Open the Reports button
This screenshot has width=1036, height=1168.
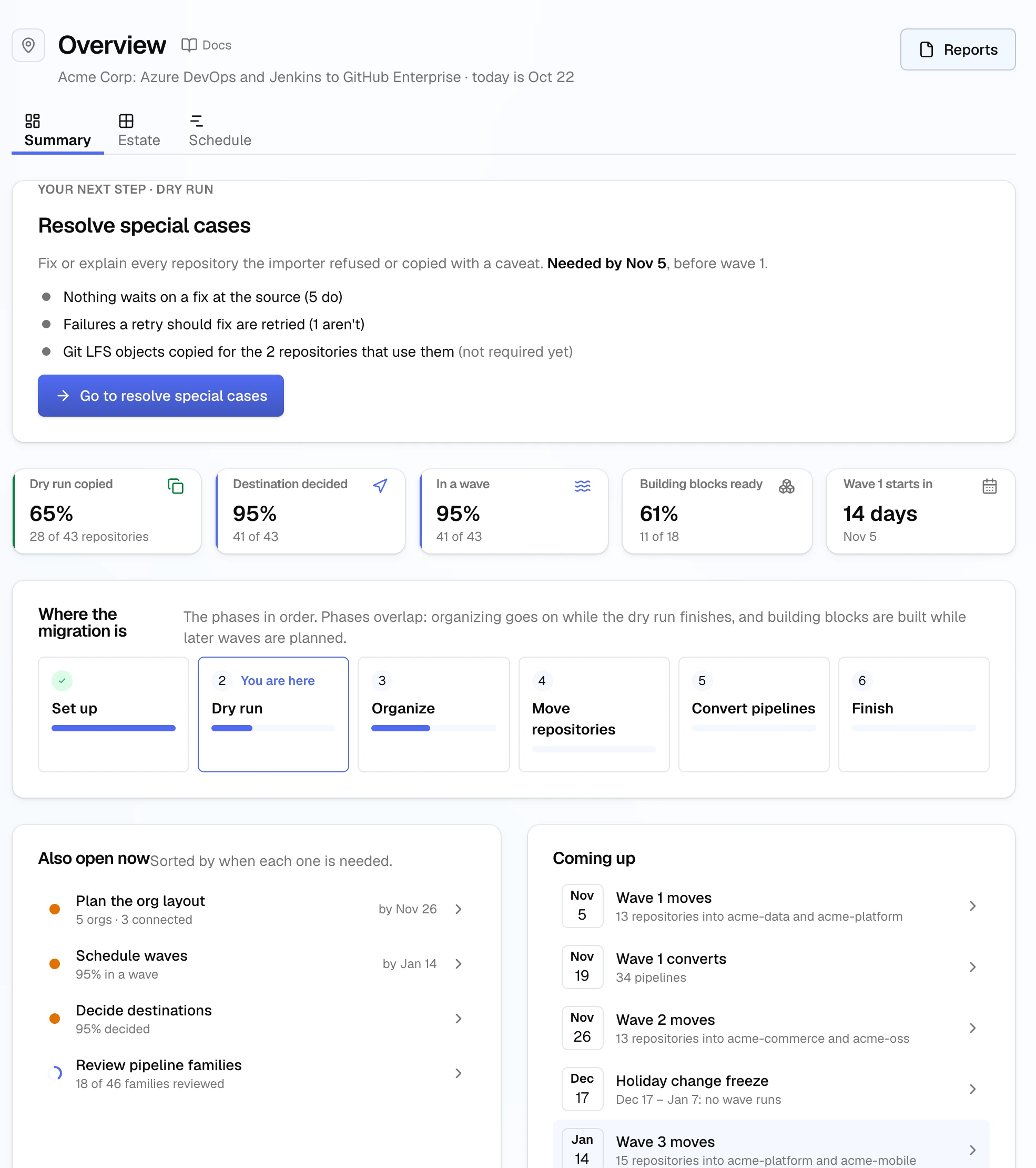pos(958,49)
